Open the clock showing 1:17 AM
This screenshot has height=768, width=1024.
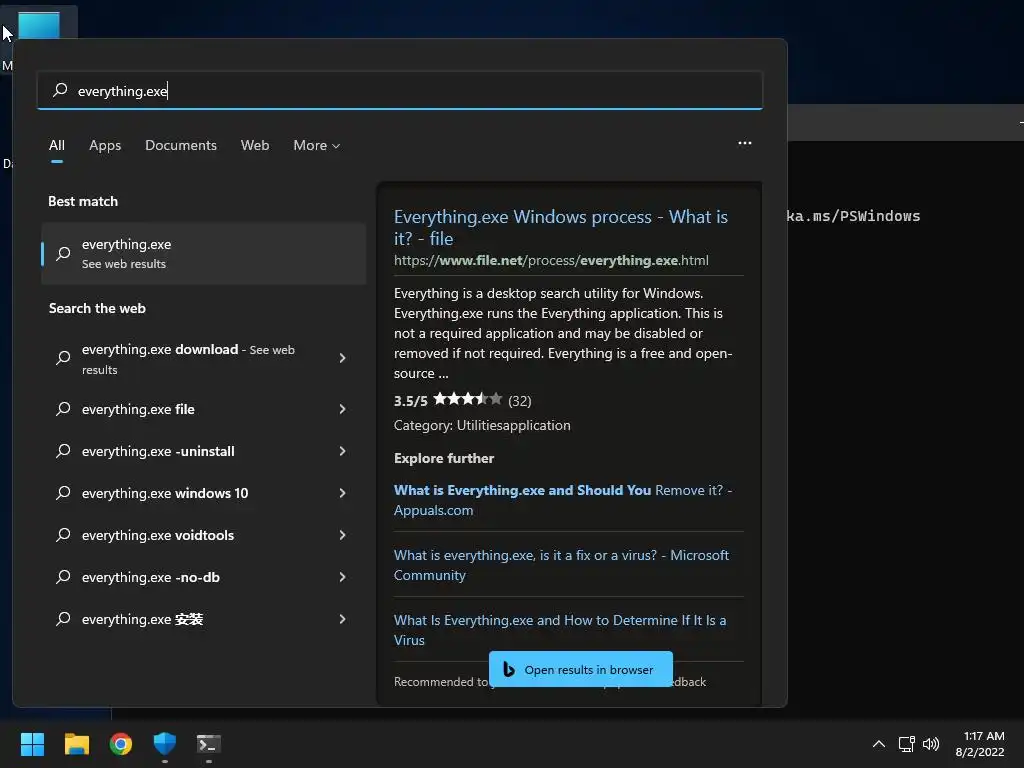point(980,744)
